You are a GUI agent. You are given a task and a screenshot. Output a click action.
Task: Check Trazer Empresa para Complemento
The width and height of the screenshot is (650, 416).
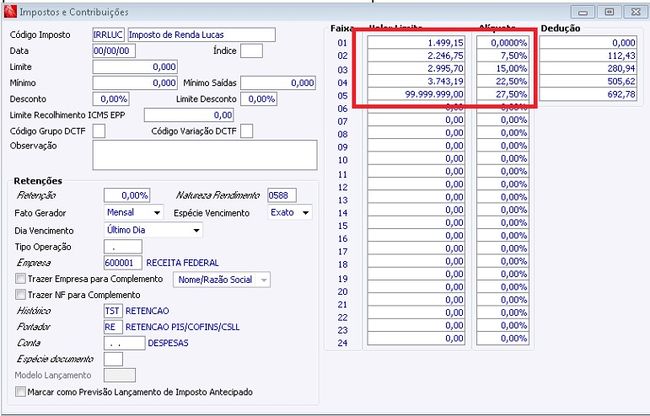tap(20, 278)
